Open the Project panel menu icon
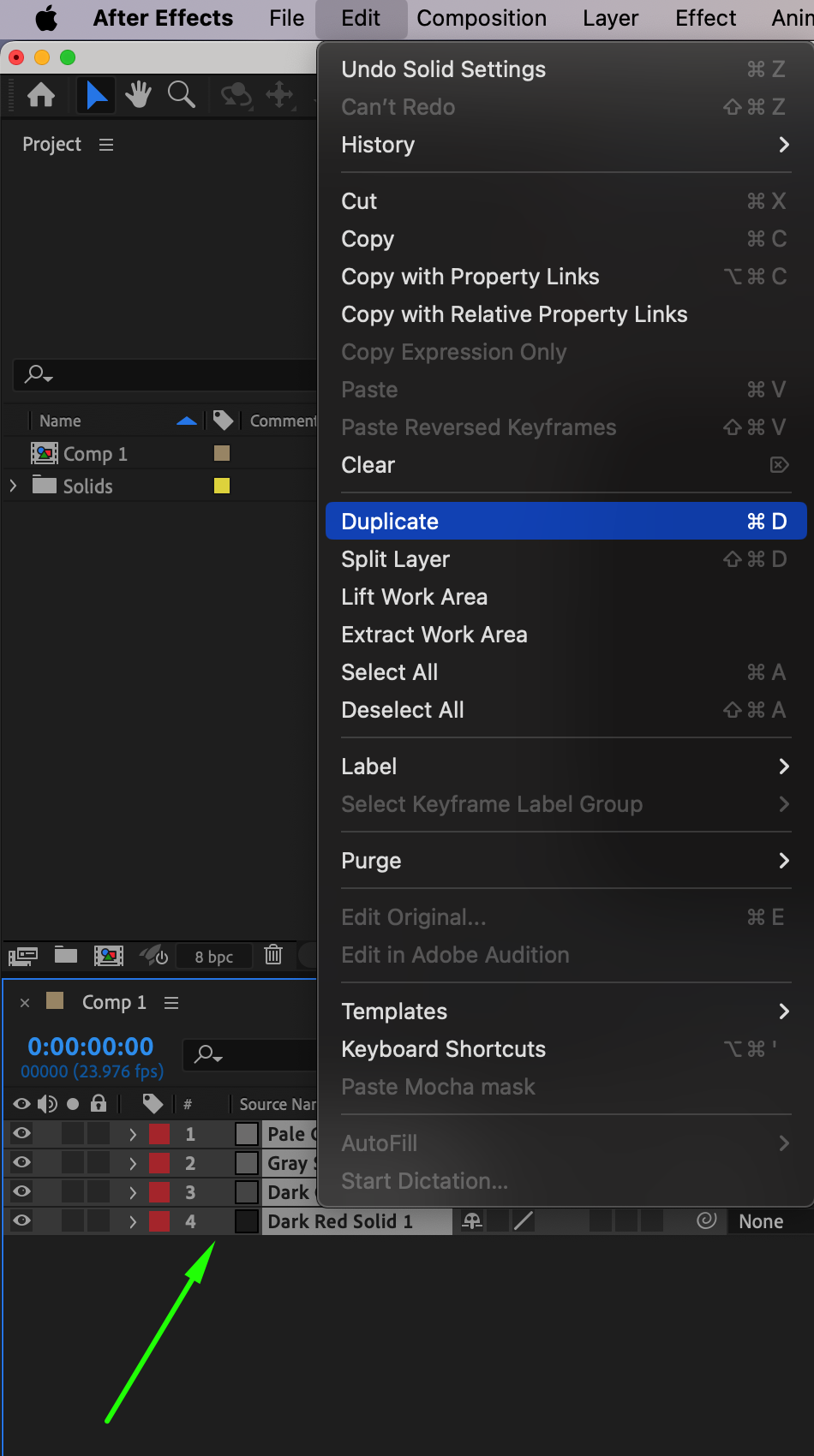The image size is (814, 1456). click(106, 145)
